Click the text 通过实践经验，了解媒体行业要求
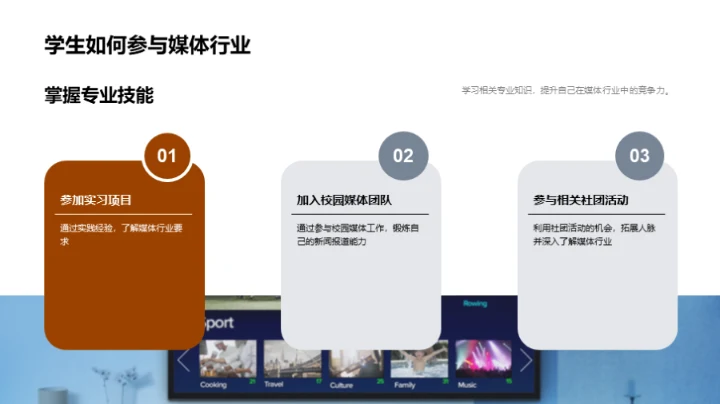Screen dimensions: 720x404 click(121, 235)
